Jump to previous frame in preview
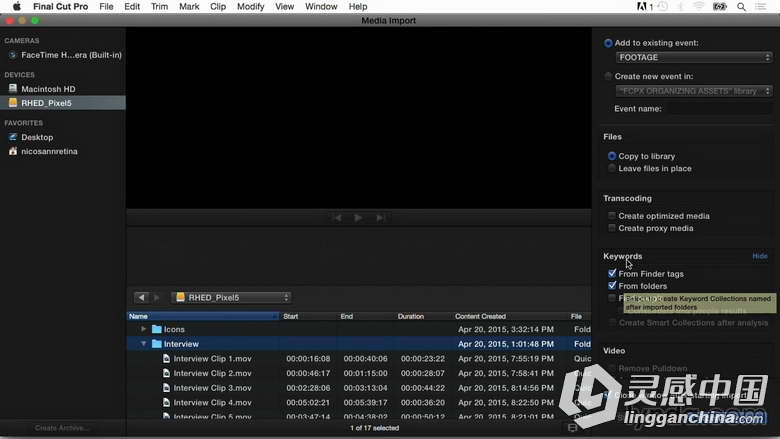 [338, 218]
